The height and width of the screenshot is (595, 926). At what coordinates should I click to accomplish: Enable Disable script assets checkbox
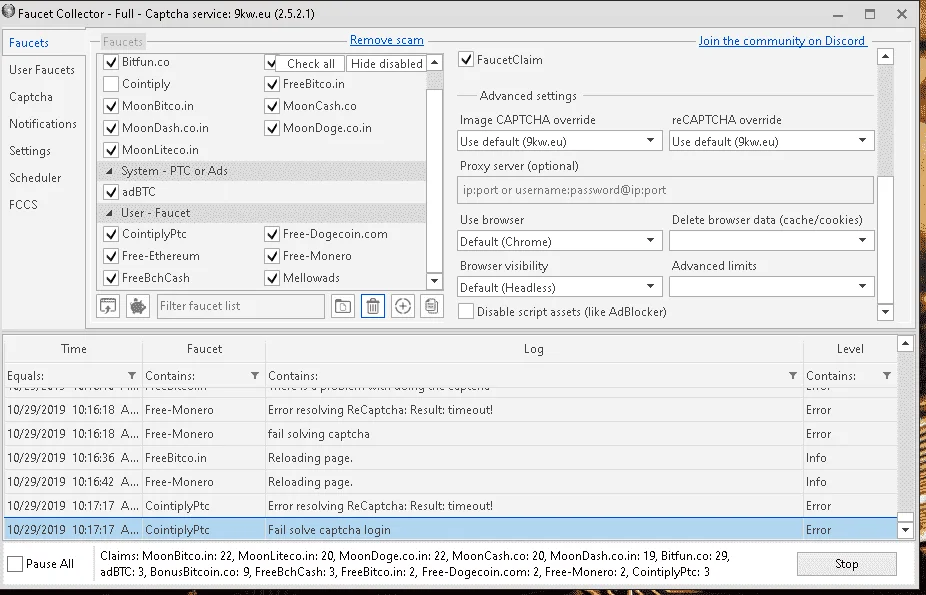pyautogui.click(x=466, y=312)
